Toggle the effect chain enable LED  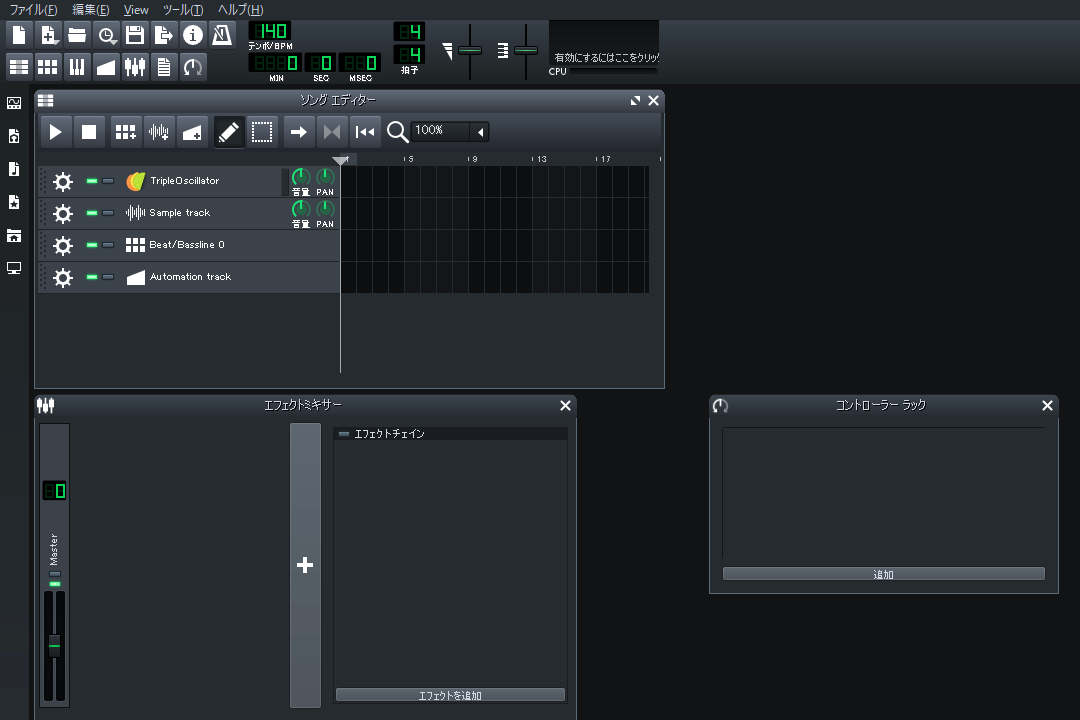tap(344, 434)
